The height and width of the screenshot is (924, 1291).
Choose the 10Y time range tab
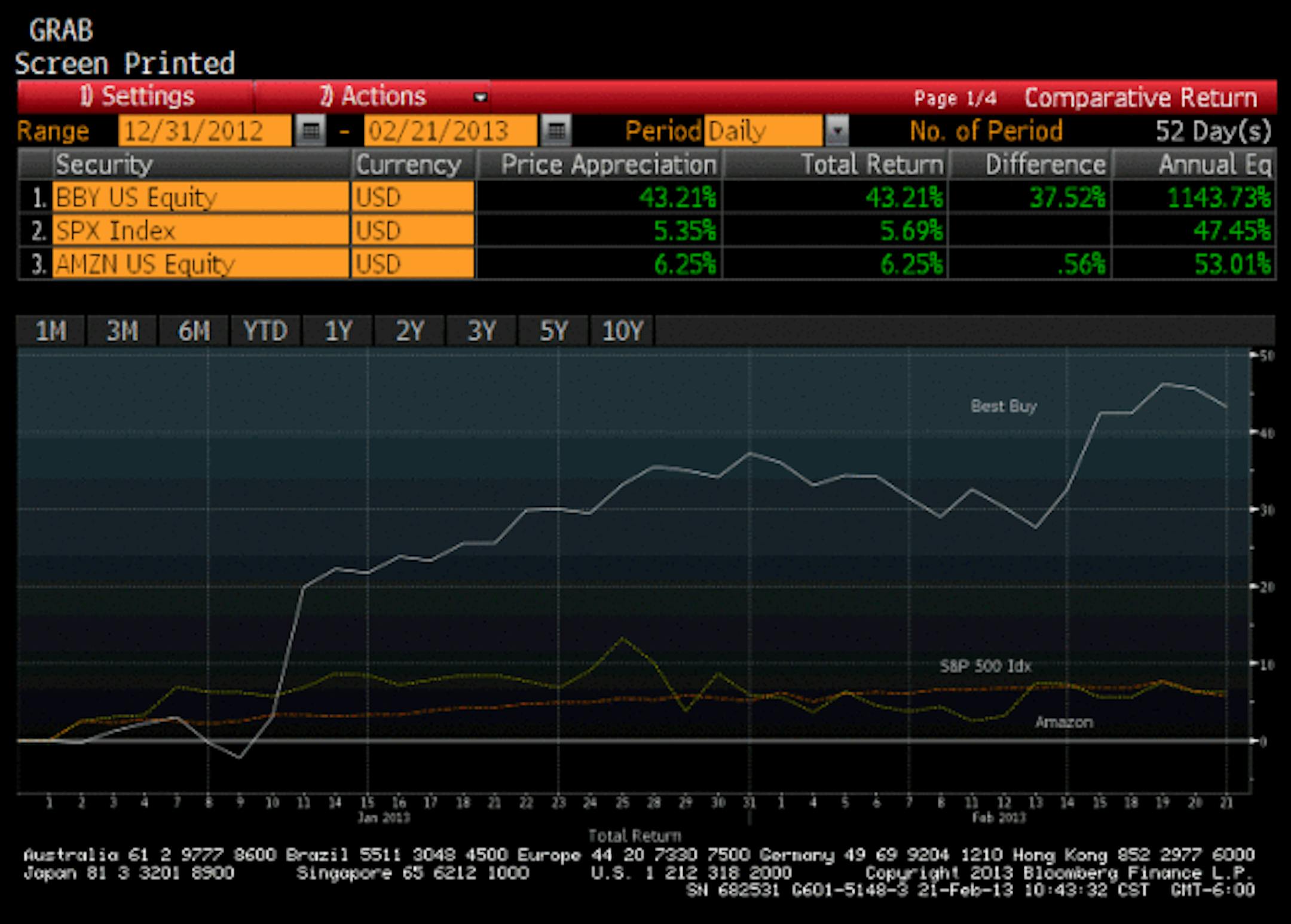[623, 331]
